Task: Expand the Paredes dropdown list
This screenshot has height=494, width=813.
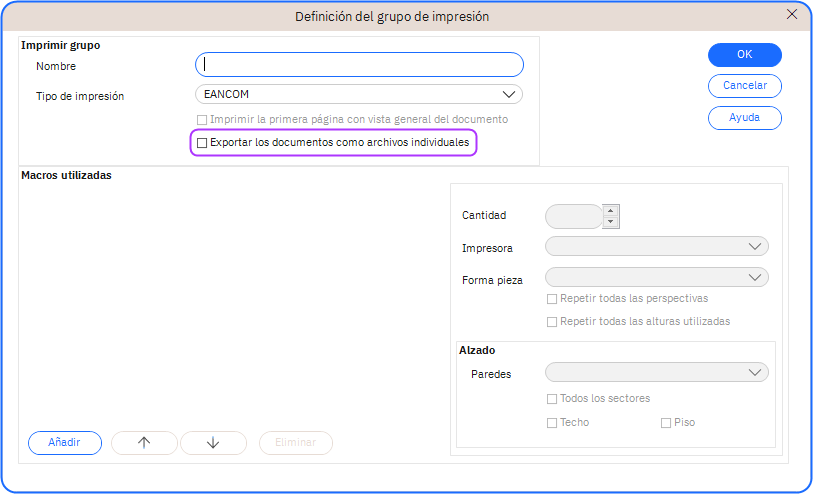Action: pos(656,373)
